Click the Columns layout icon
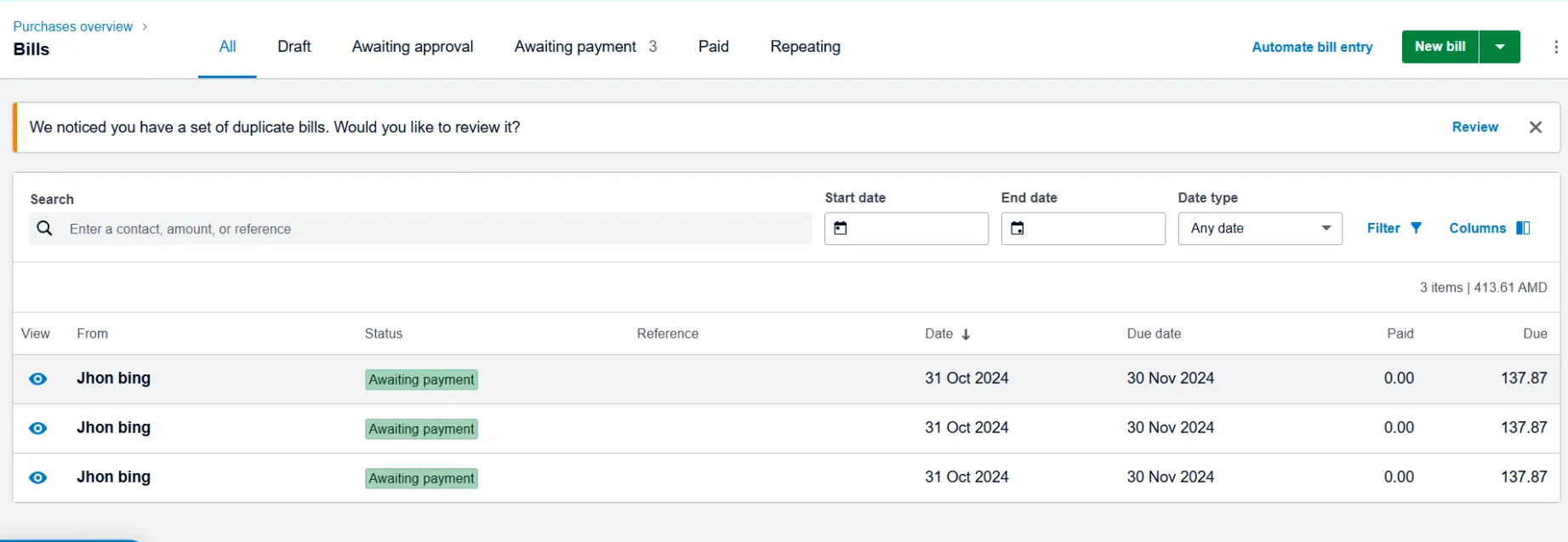The image size is (1568, 542). pos(1523,228)
